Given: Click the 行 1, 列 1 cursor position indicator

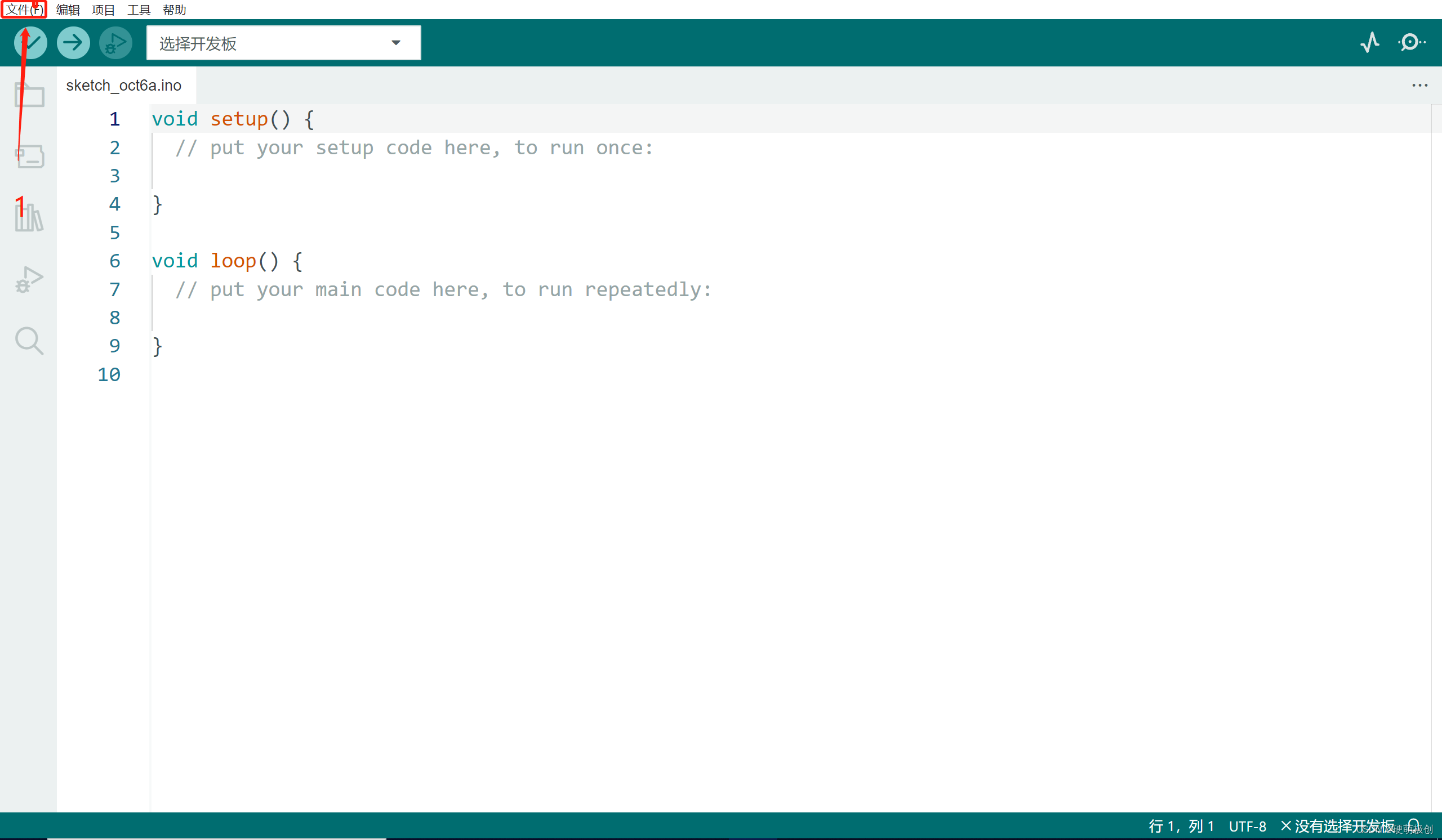Looking at the screenshot, I should [x=1181, y=826].
